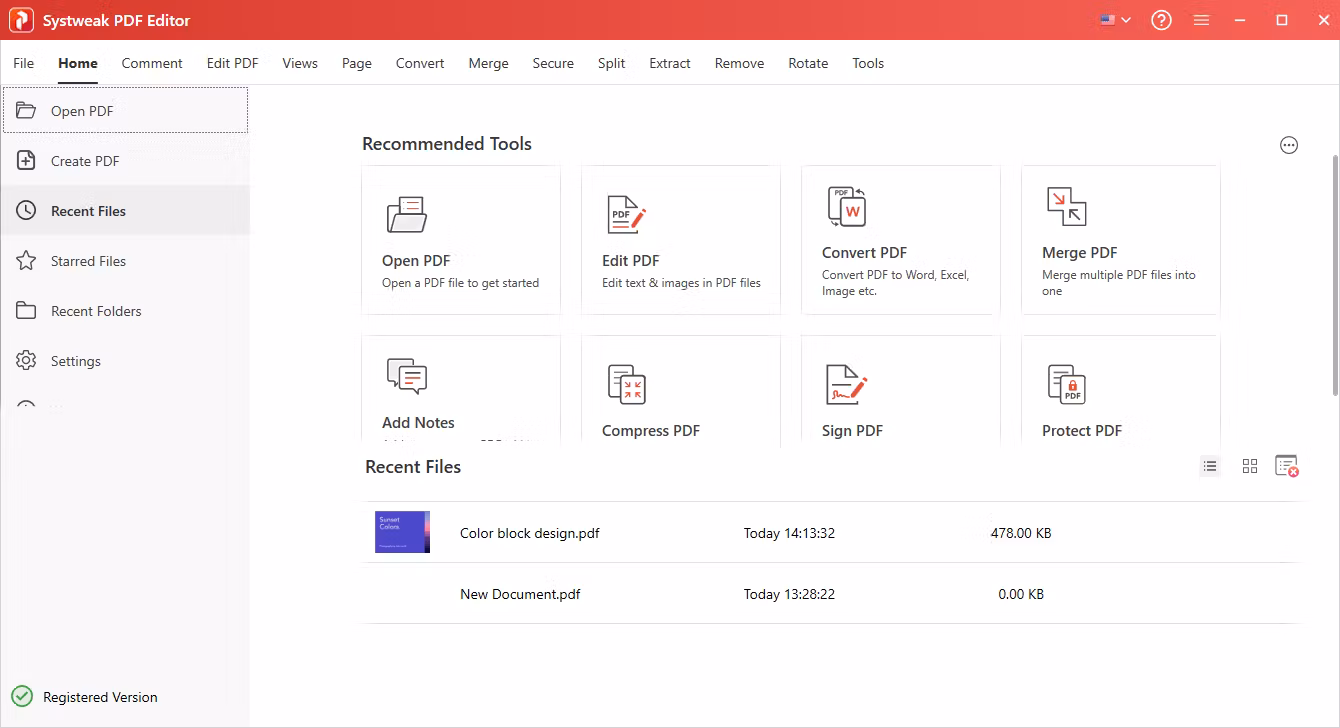Screen dimensions: 1340x728
Task: Select Recent Files label in sidebar
Action: [x=88, y=211]
